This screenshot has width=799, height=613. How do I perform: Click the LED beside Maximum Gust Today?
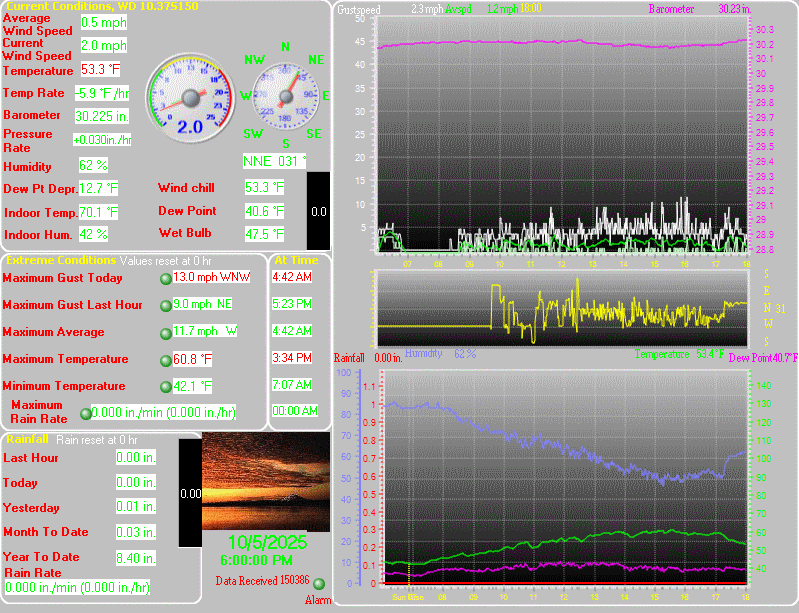point(165,278)
